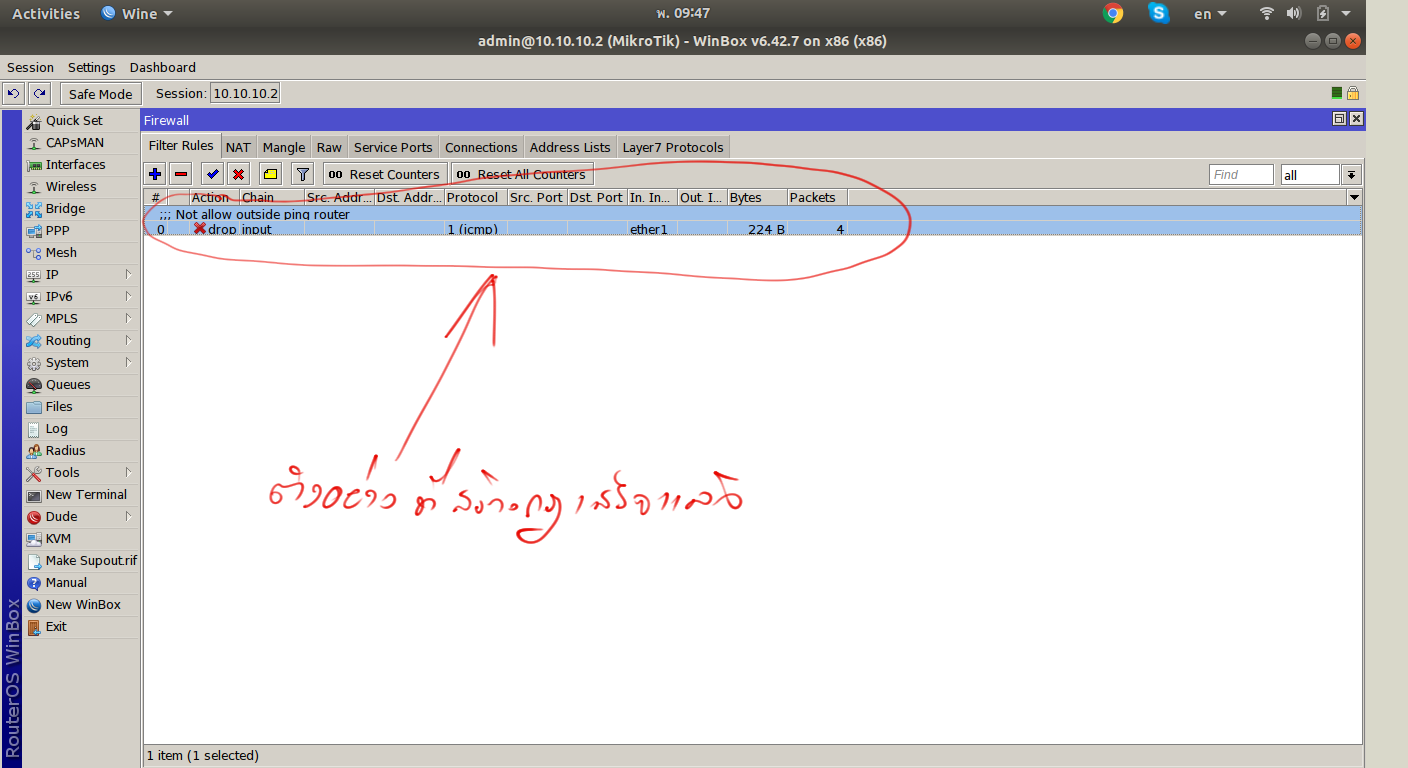
Task: Add a new firewall rule with plus icon
Action: click(155, 174)
